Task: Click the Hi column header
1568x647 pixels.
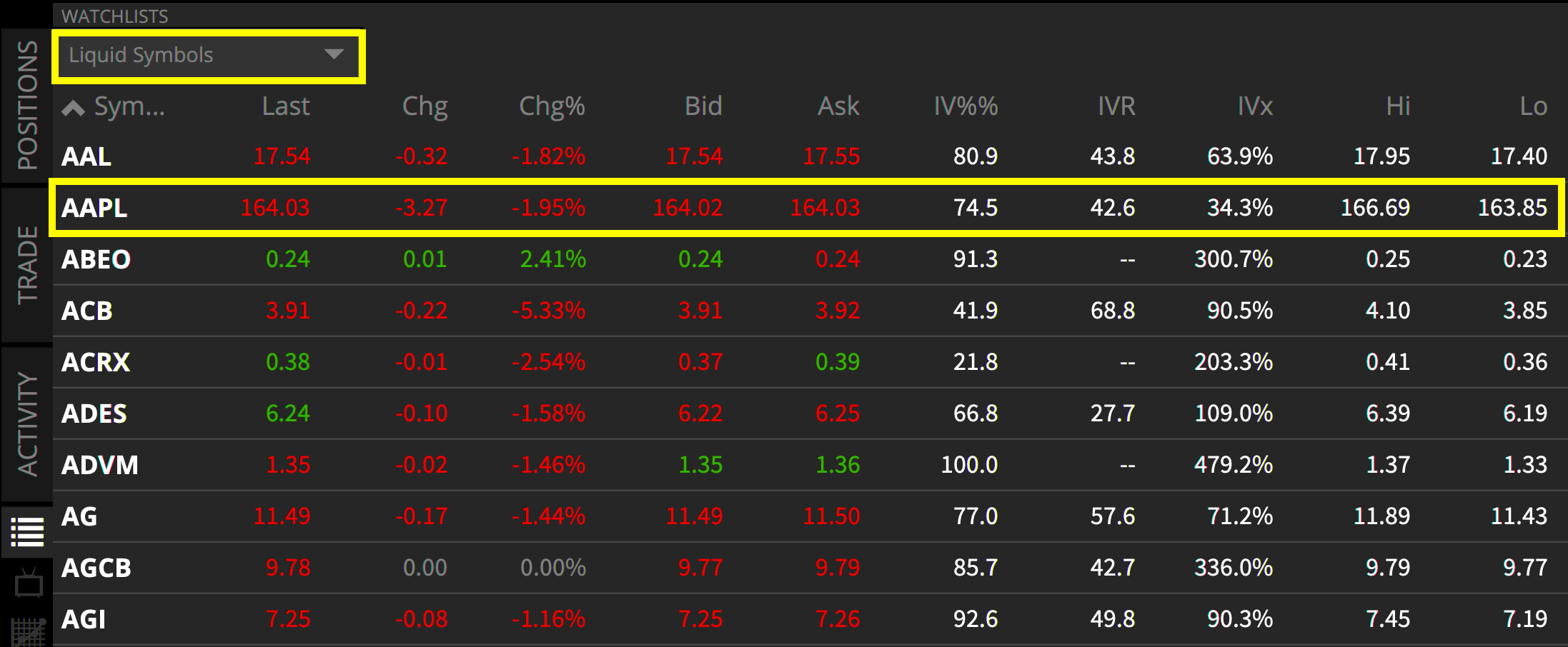Action: 1396,106
